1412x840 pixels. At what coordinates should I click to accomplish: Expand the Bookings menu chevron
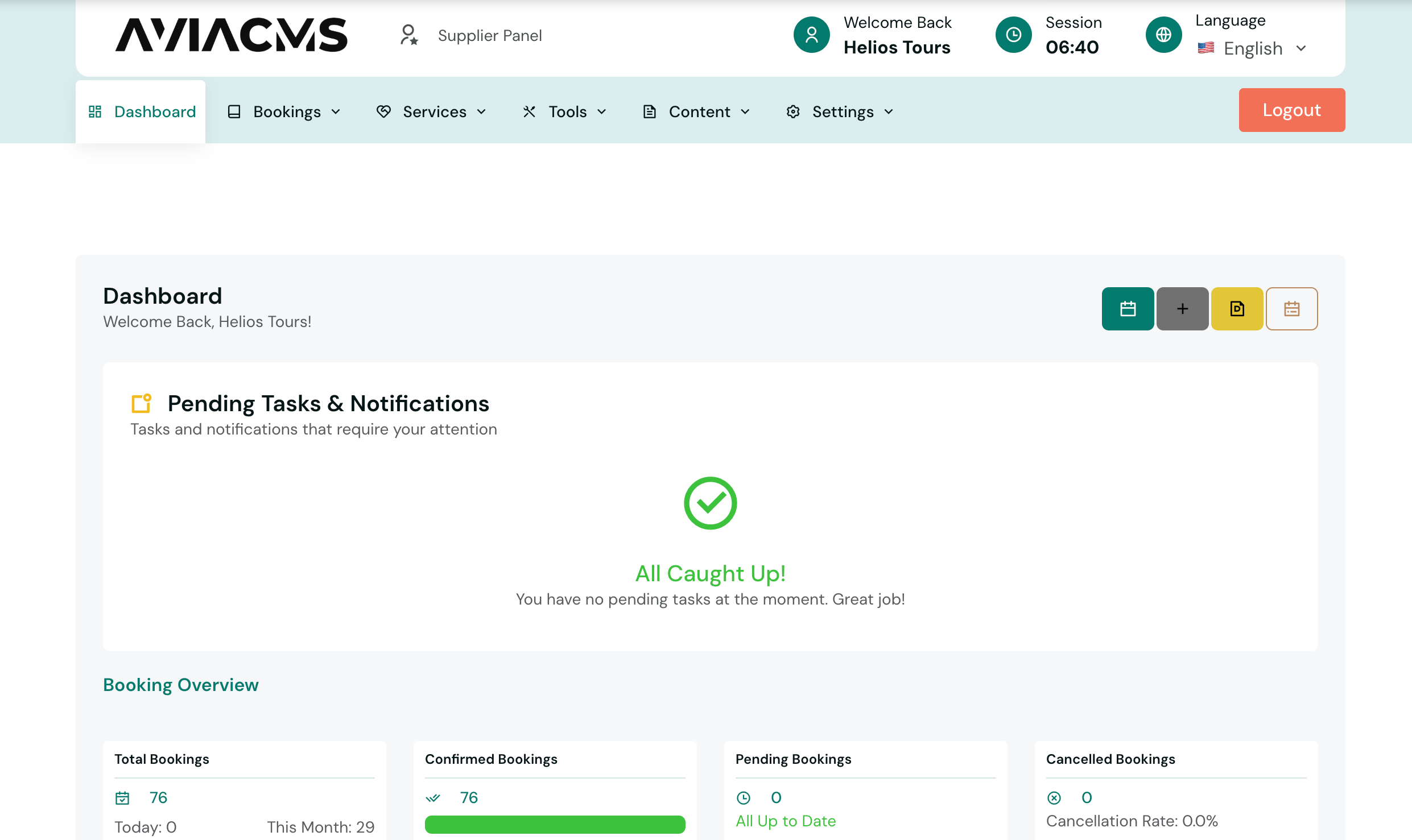336,112
